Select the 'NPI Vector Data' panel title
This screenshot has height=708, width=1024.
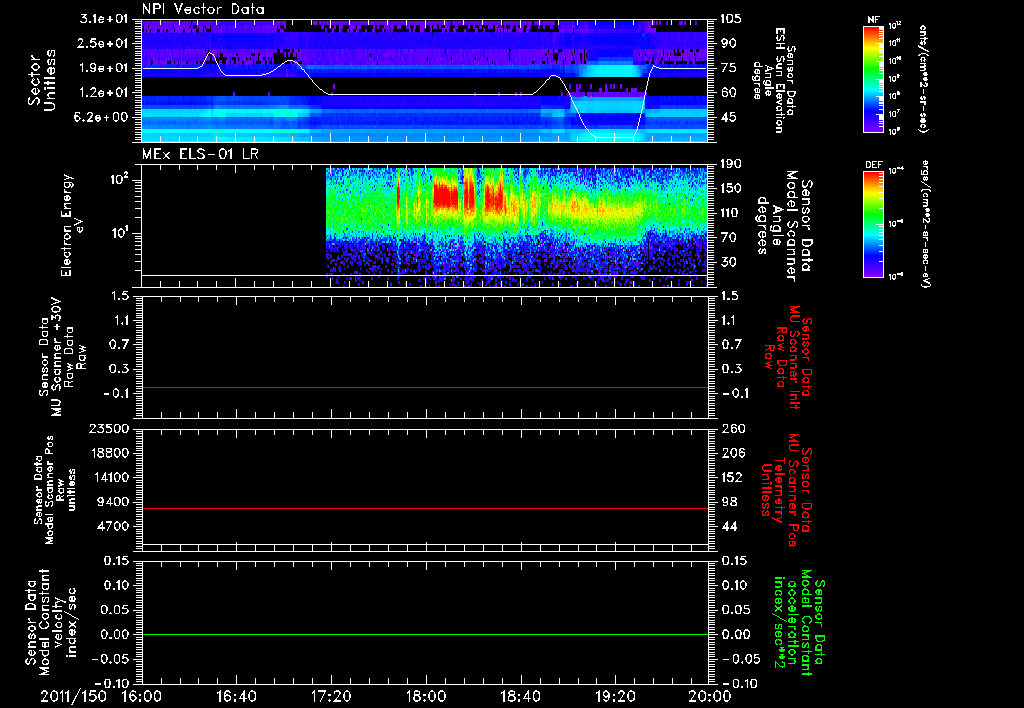pyautogui.click(x=204, y=9)
